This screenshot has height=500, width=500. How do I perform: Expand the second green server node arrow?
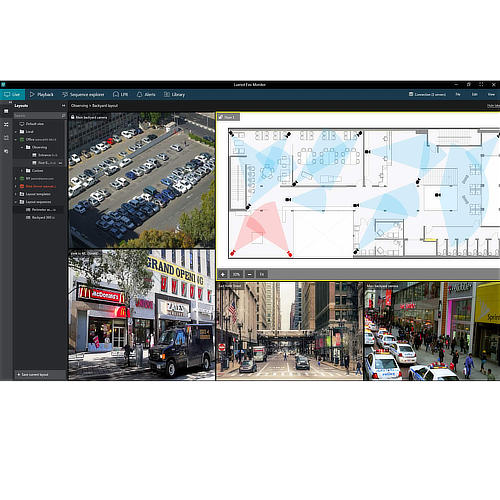pyautogui.click(x=16, y=178)
